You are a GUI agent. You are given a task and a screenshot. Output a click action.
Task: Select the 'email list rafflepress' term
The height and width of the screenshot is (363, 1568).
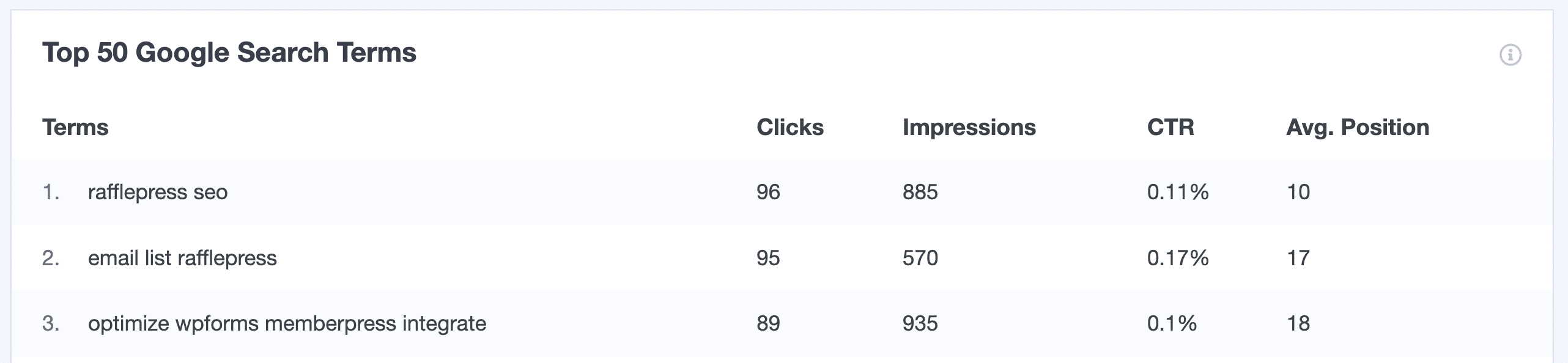point(182,258)
